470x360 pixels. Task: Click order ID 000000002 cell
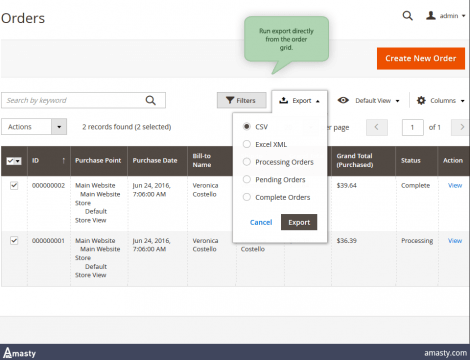tap(48, 185)
